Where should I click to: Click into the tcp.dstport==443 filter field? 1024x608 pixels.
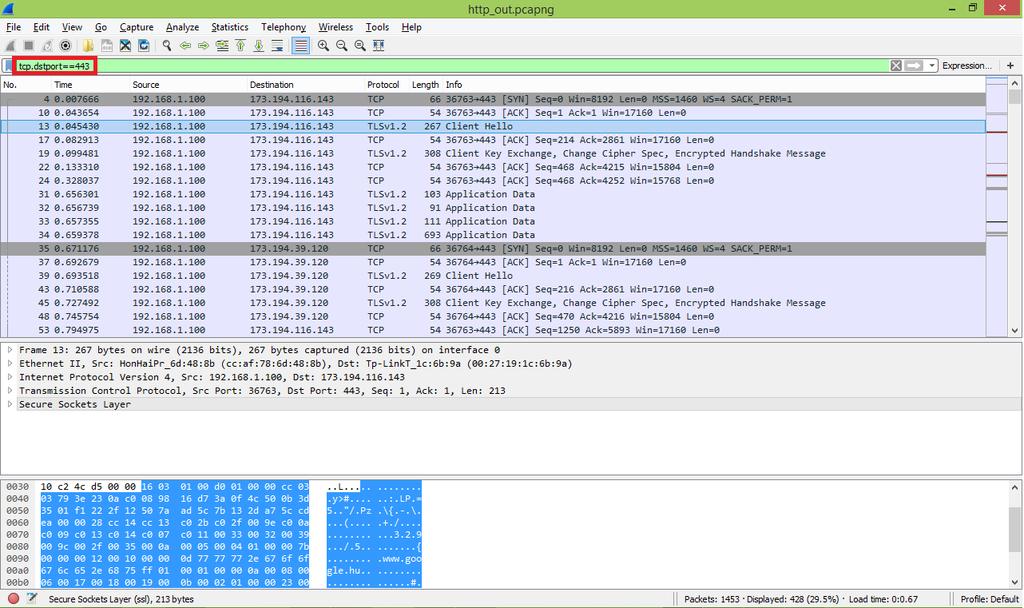[451, 66]
